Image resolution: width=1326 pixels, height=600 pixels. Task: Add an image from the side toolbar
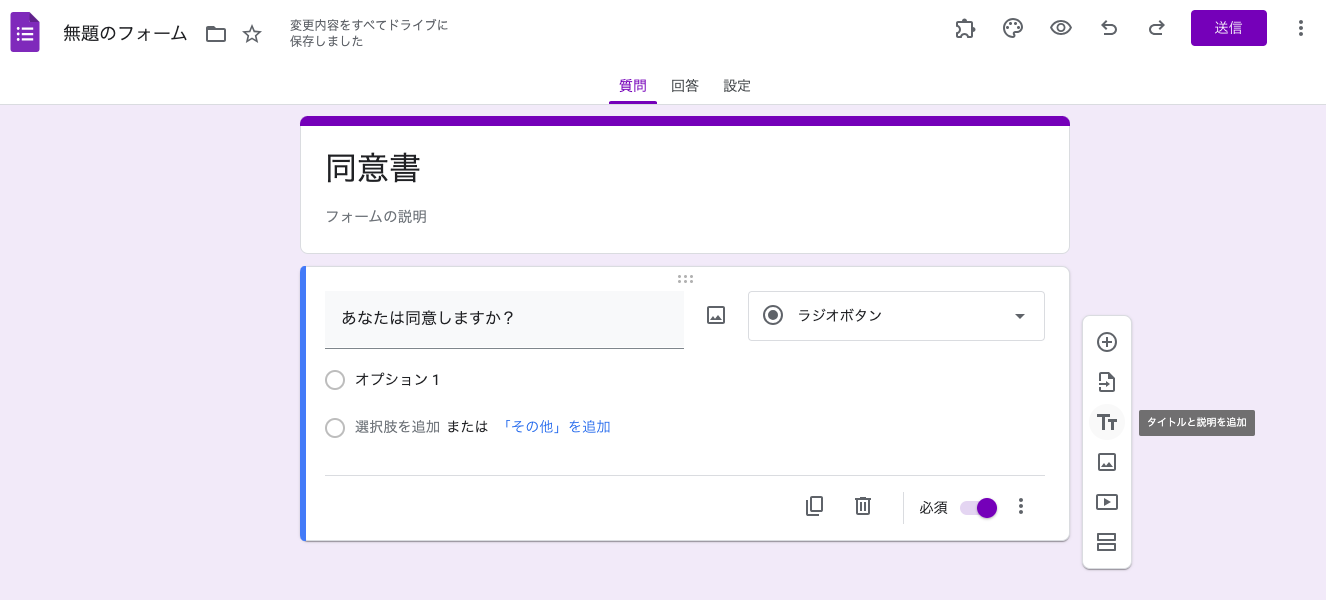pyautogui.click(x=1107, y=462)
